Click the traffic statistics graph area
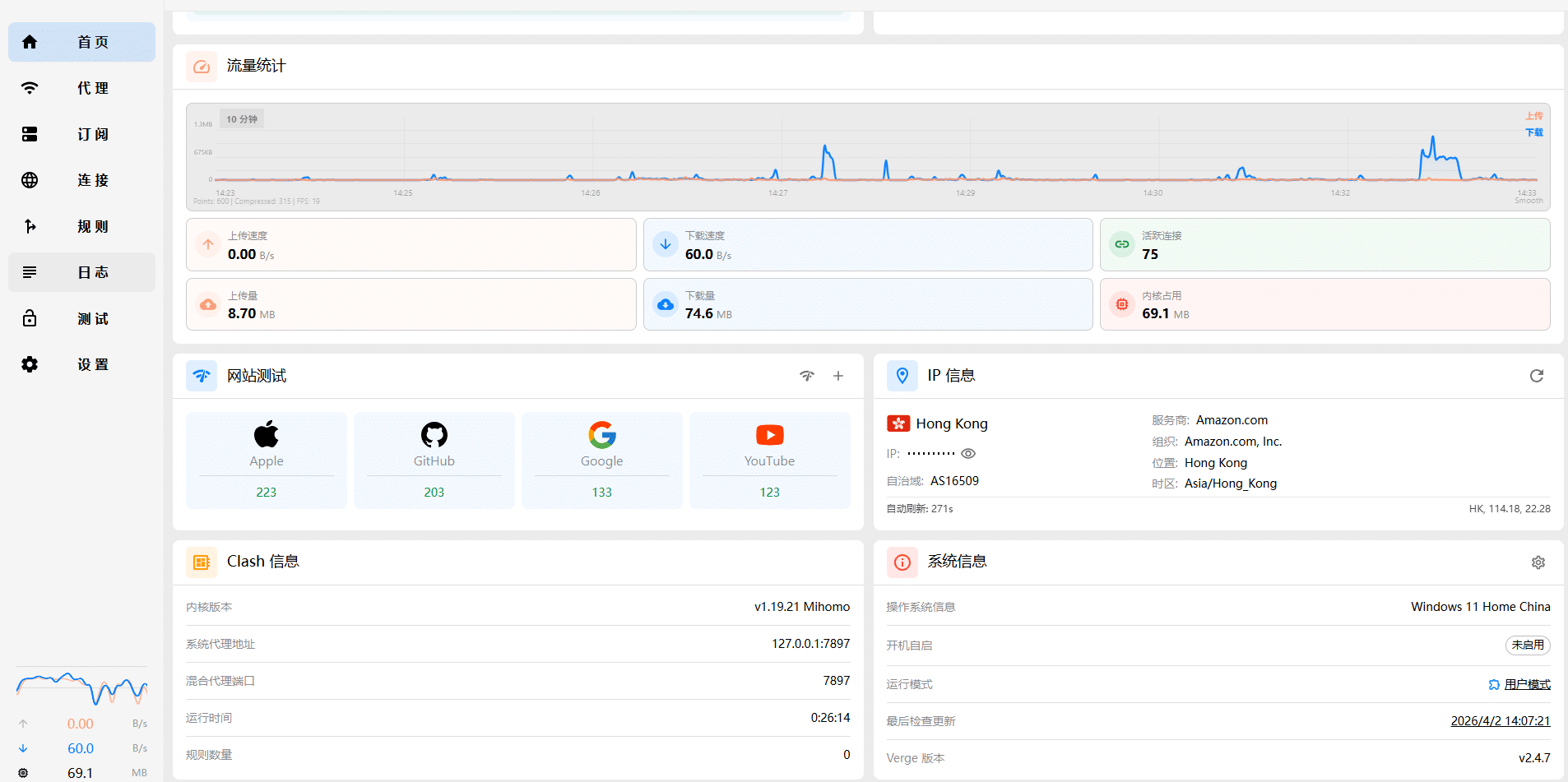1568x782 pixels. point(867,157)
